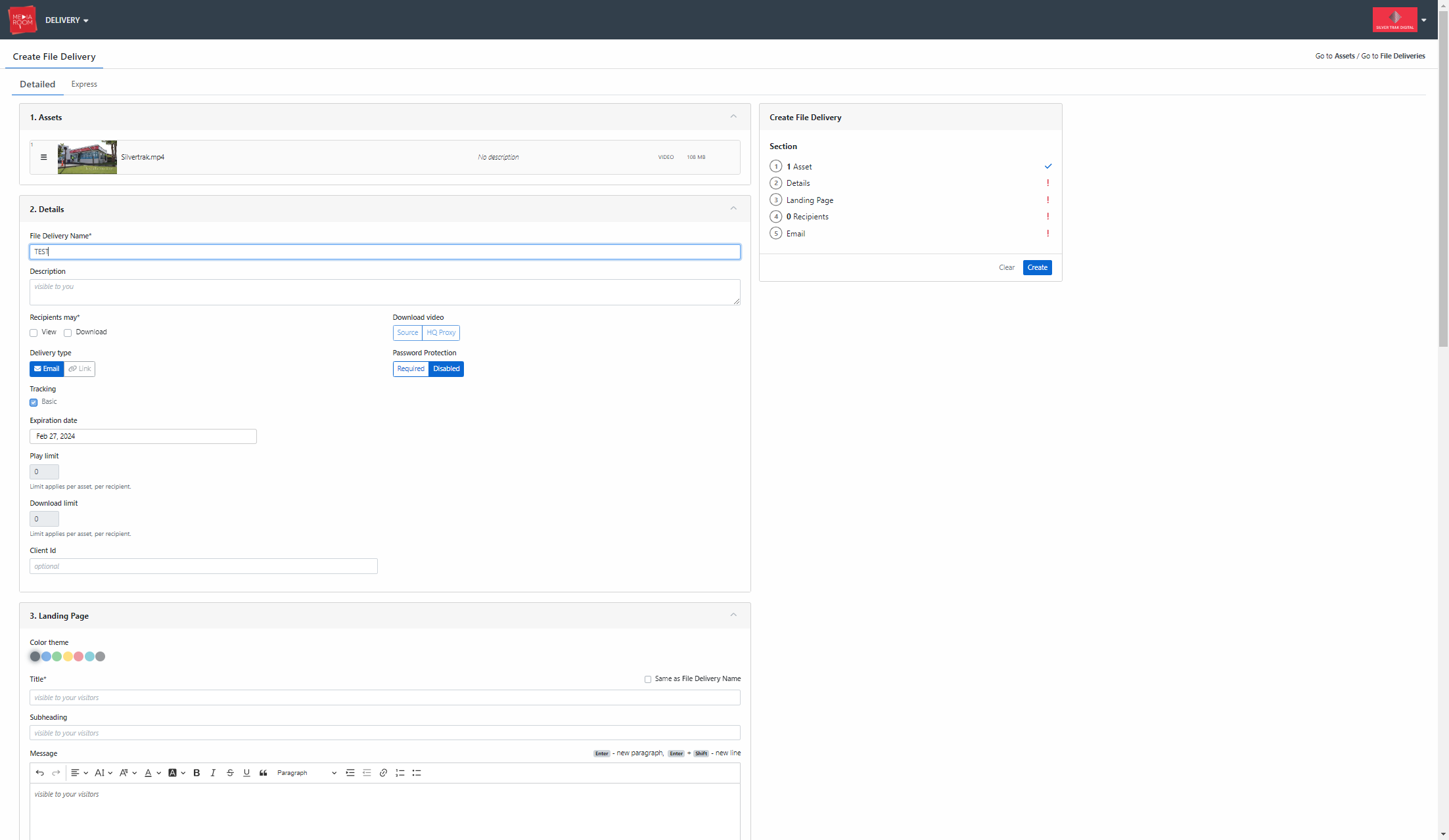Insert a link in the message
This screenshot has width=1449, height=840.
[x=383, y=773]
